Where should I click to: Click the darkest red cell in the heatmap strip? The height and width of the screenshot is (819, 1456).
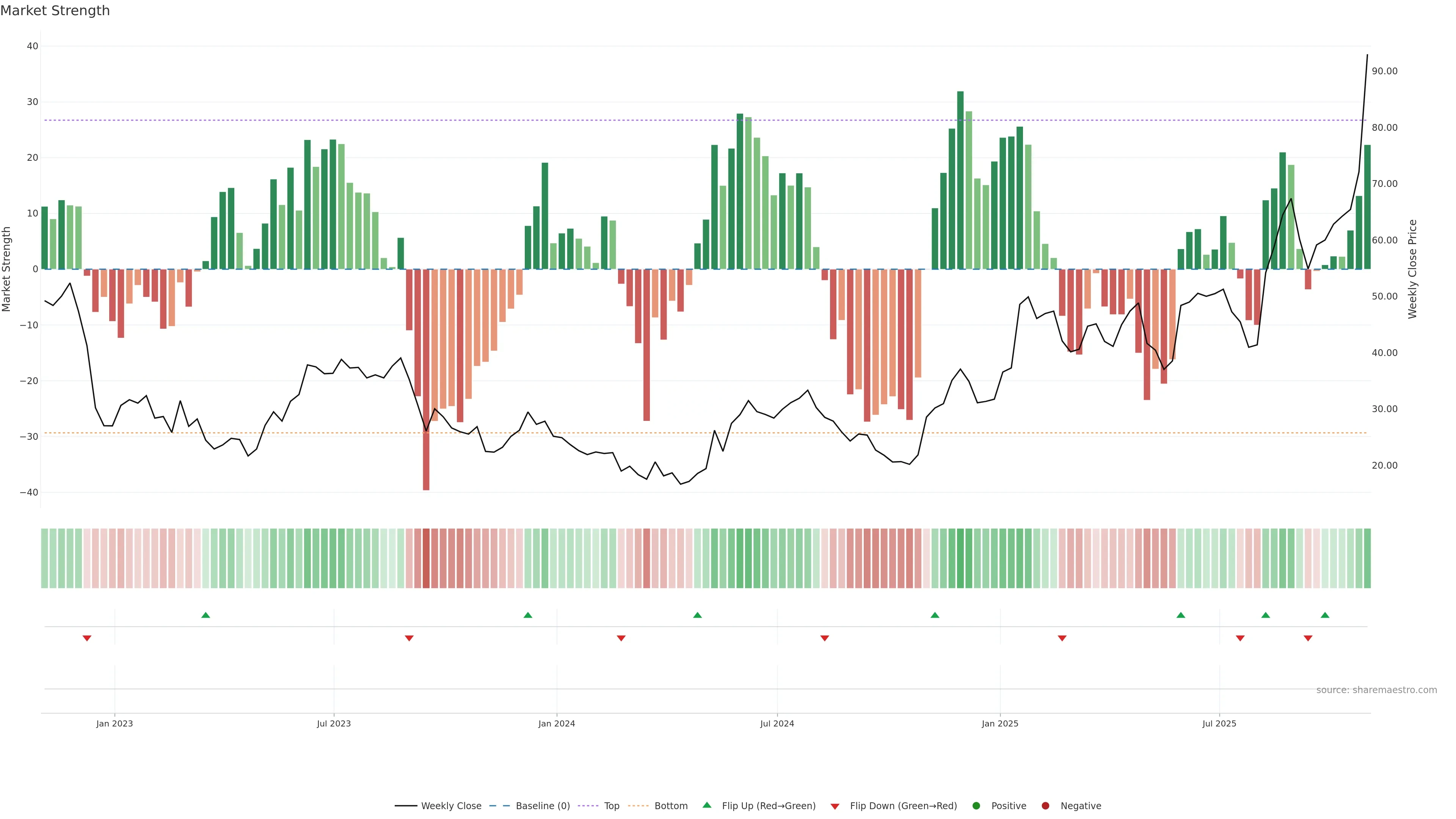click(426, 559)
